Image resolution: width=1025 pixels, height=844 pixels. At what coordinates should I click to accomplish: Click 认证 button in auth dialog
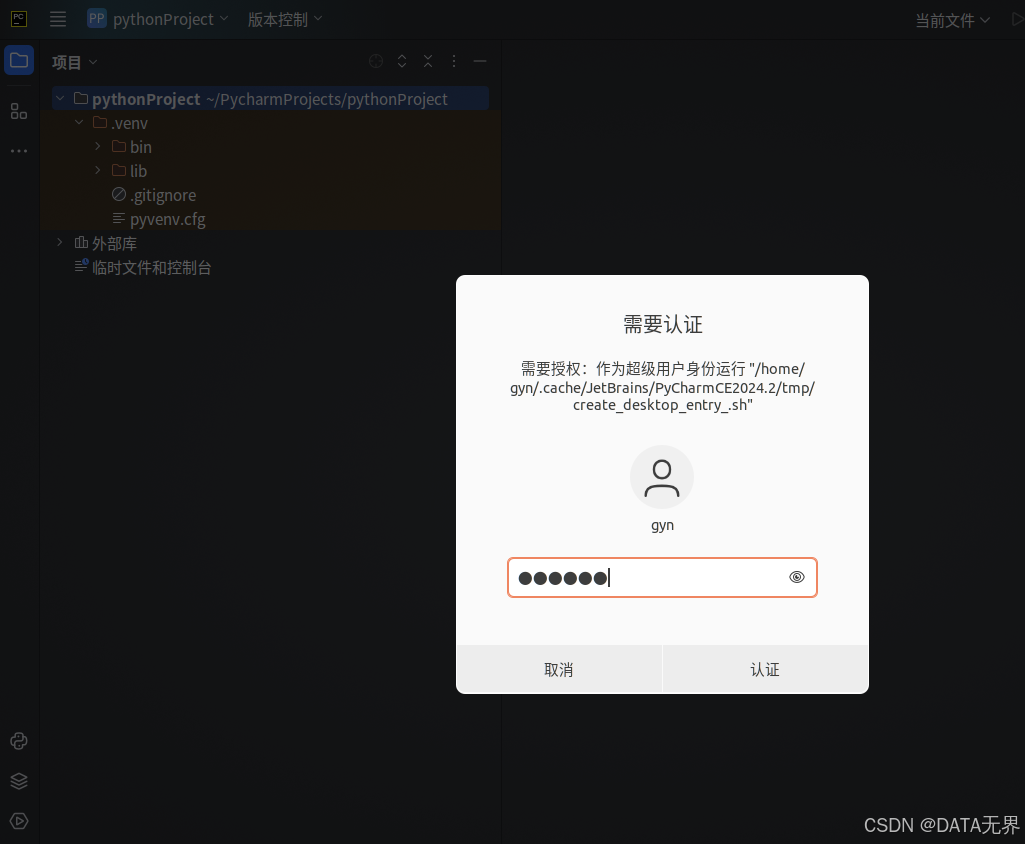(x=765, y=669)
